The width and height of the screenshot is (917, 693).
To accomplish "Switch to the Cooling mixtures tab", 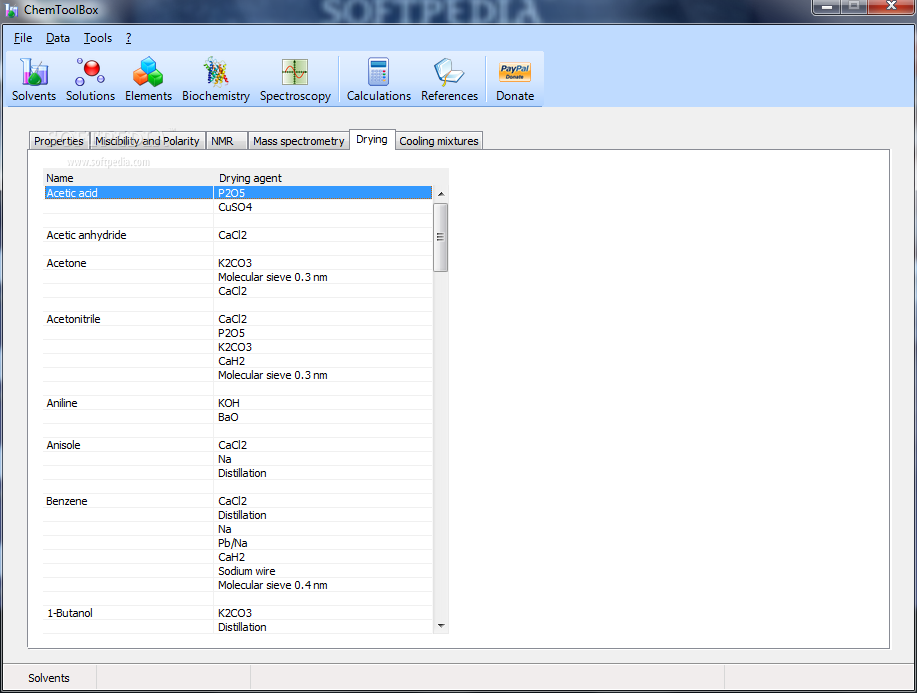I will [439, 141].
